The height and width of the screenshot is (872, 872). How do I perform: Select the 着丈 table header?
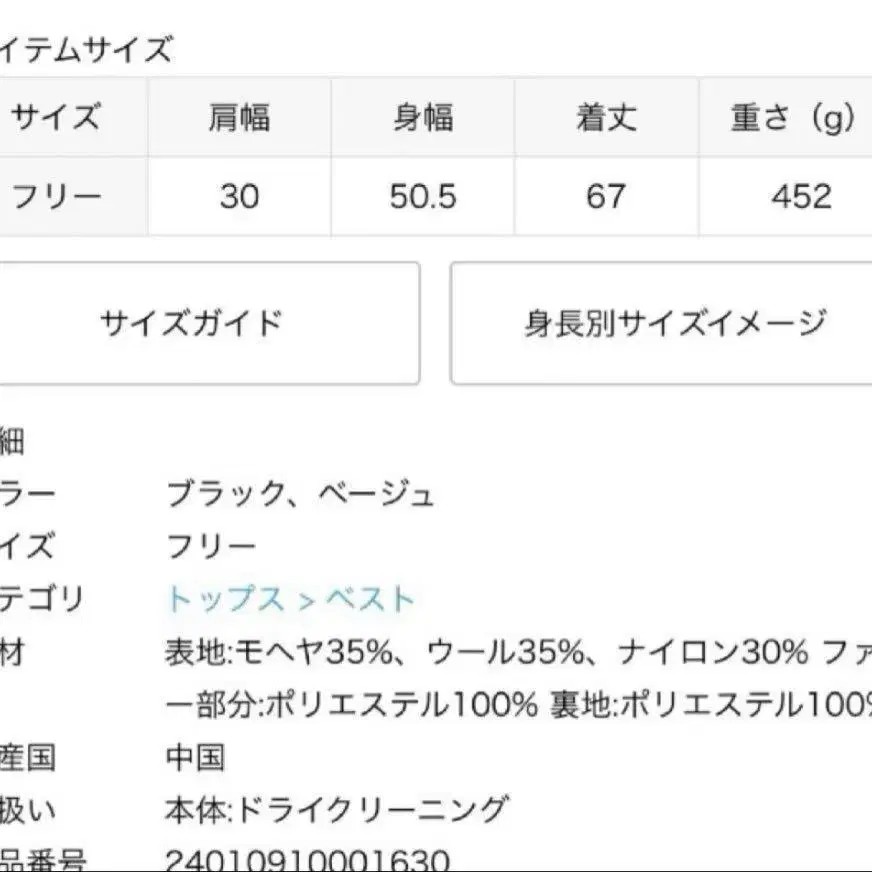click(606, 118)
